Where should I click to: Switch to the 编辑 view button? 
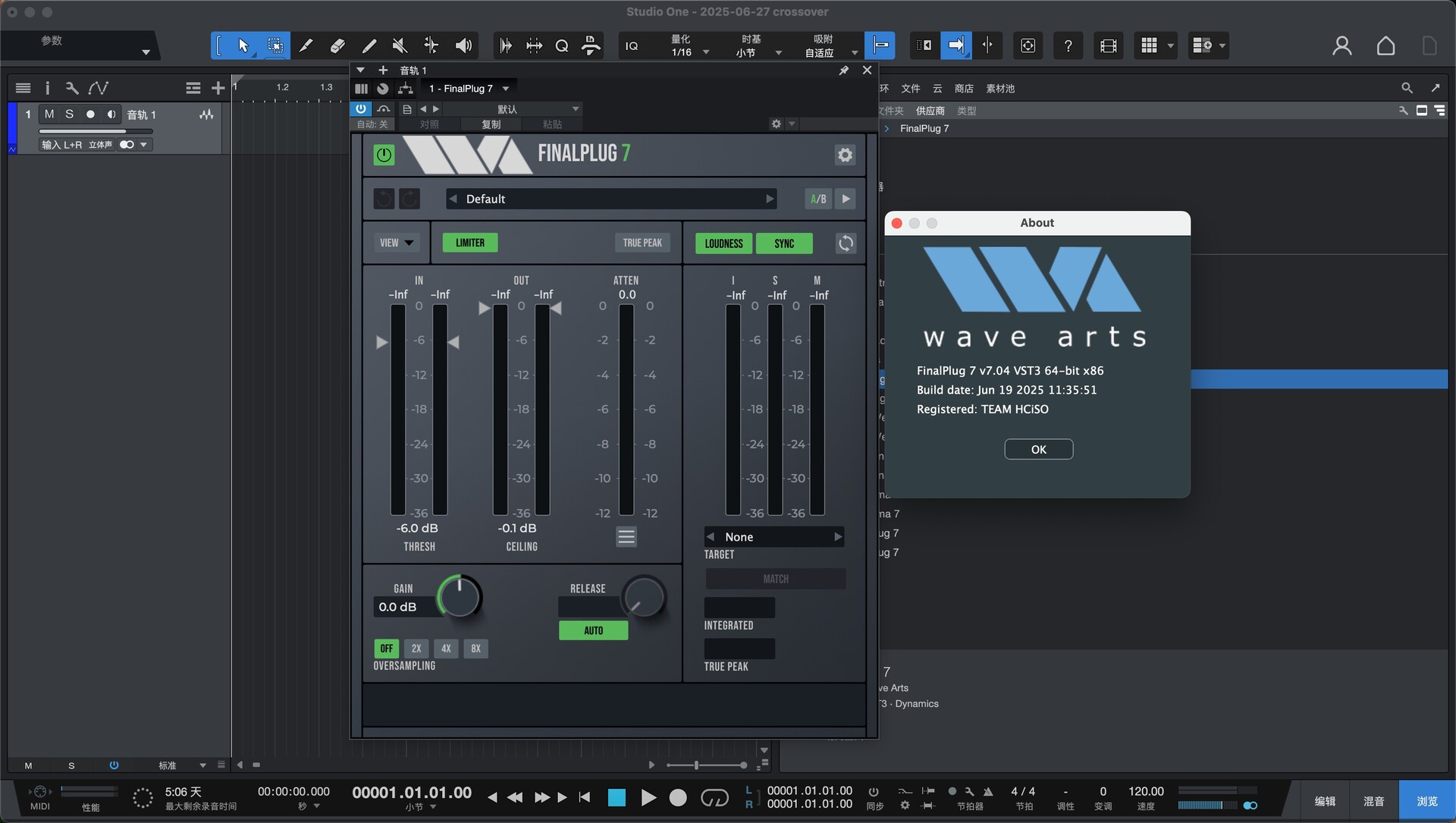[x=1325, y=801]
